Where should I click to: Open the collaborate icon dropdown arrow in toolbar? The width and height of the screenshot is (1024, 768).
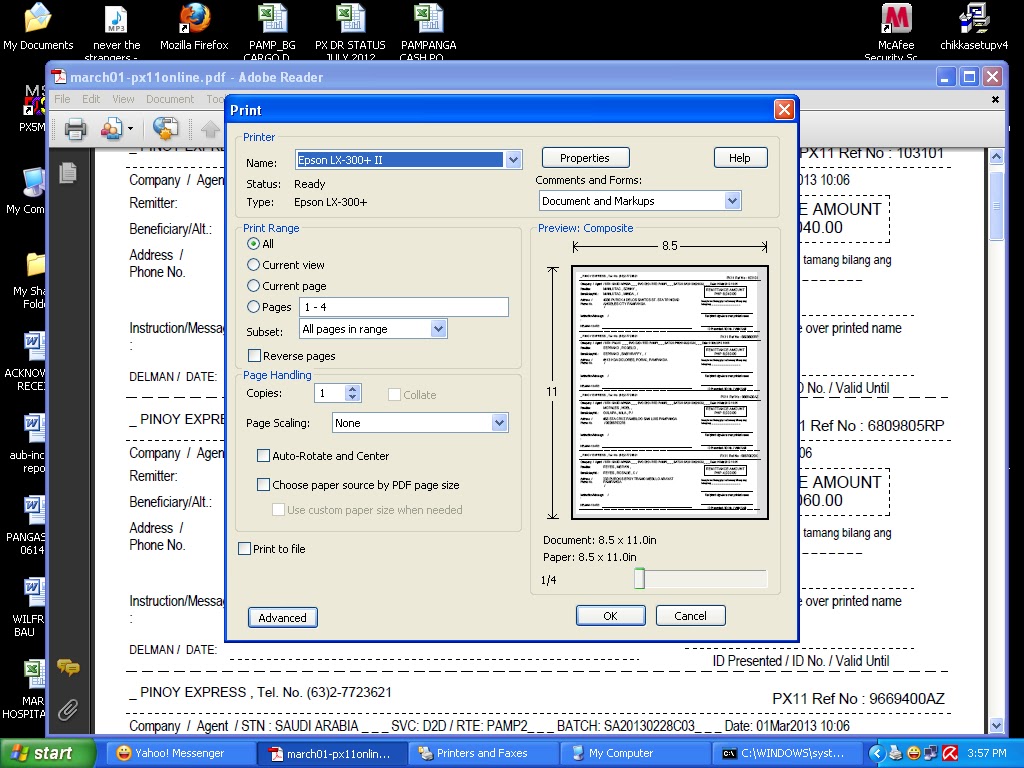tap(130, 129)
